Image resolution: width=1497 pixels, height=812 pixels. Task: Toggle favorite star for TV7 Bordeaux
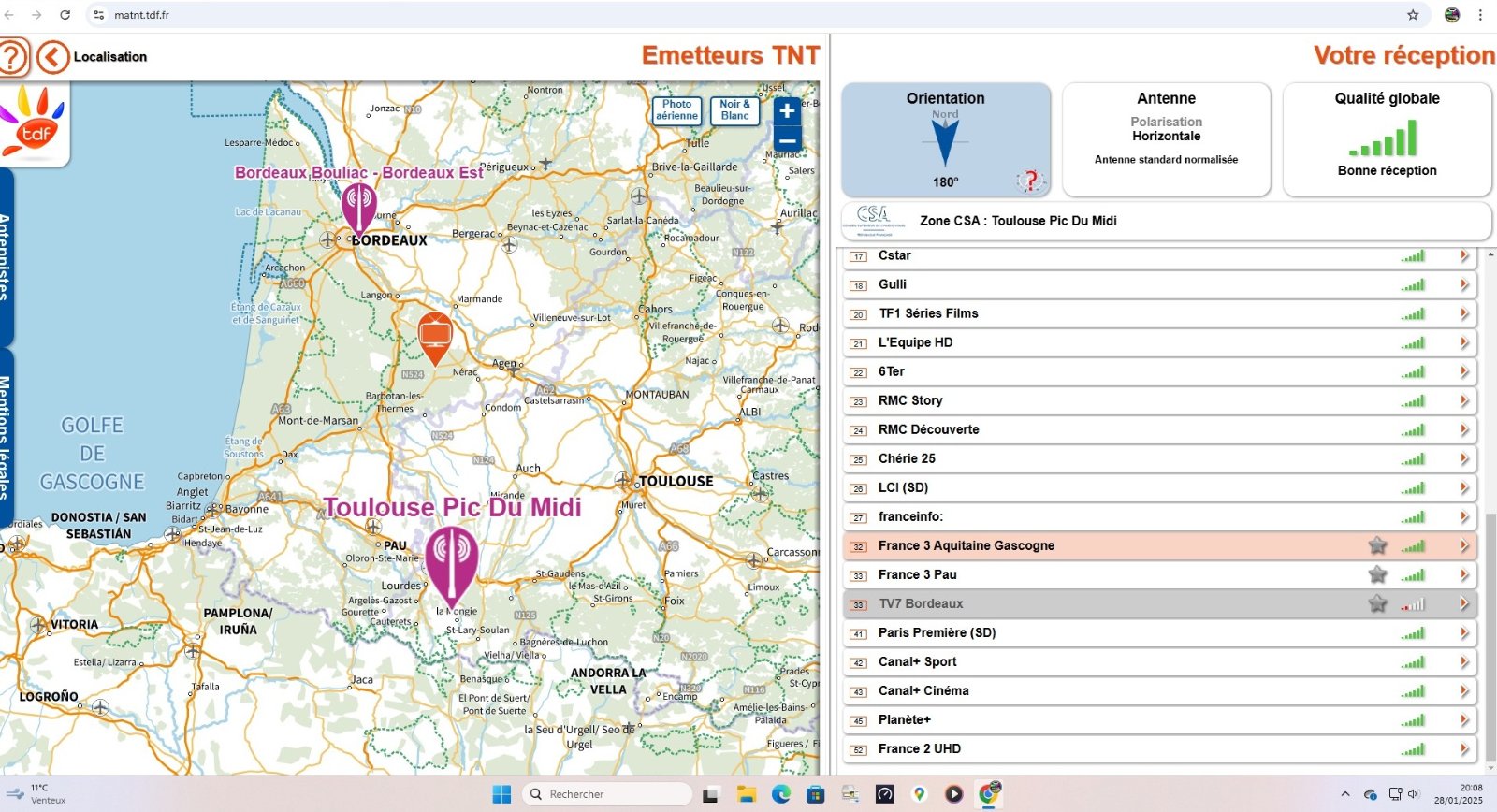click(x=1377, y=603)
